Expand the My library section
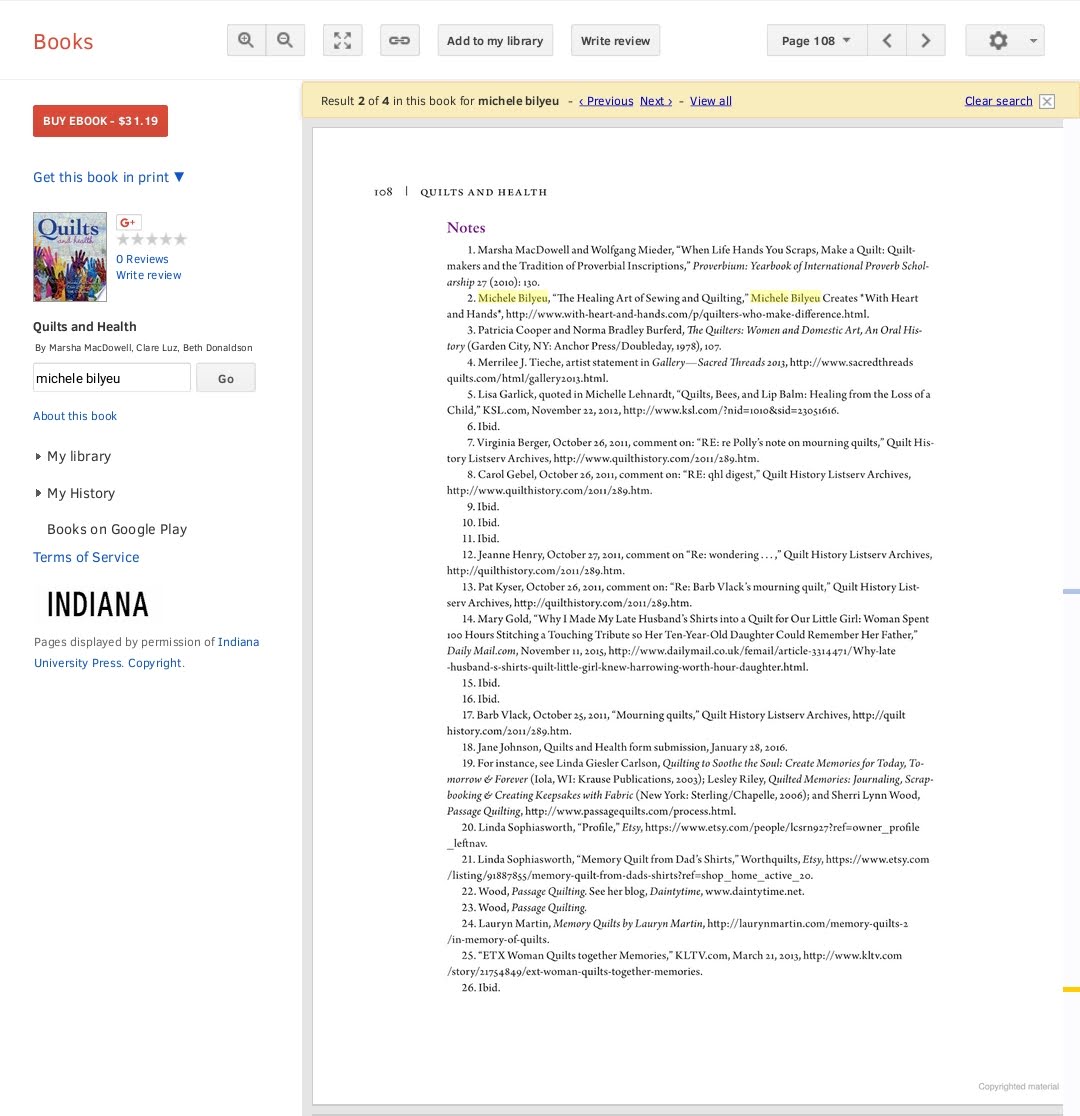 (78, 456)
